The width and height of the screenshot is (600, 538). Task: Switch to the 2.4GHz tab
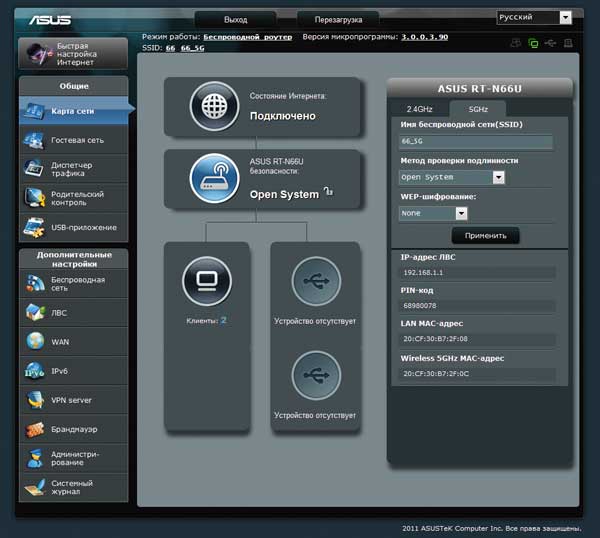coord(419,109)
